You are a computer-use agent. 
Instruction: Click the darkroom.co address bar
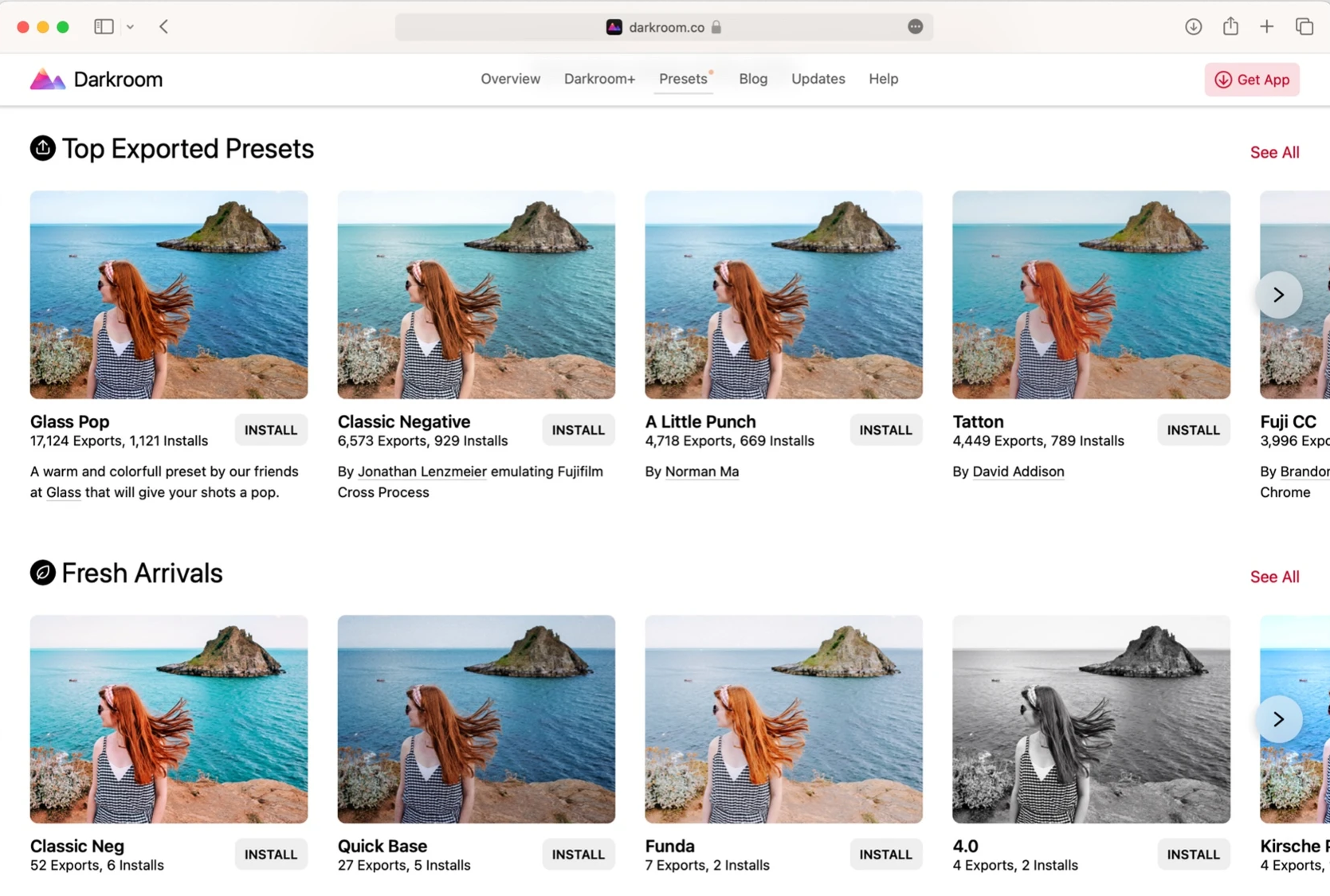(x=664, y=27)
